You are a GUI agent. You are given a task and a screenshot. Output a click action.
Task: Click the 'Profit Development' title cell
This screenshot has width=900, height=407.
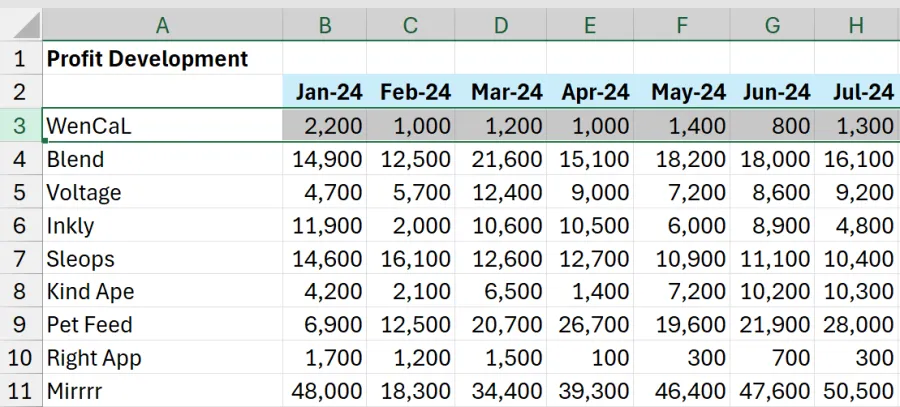[x=162, y=58]
